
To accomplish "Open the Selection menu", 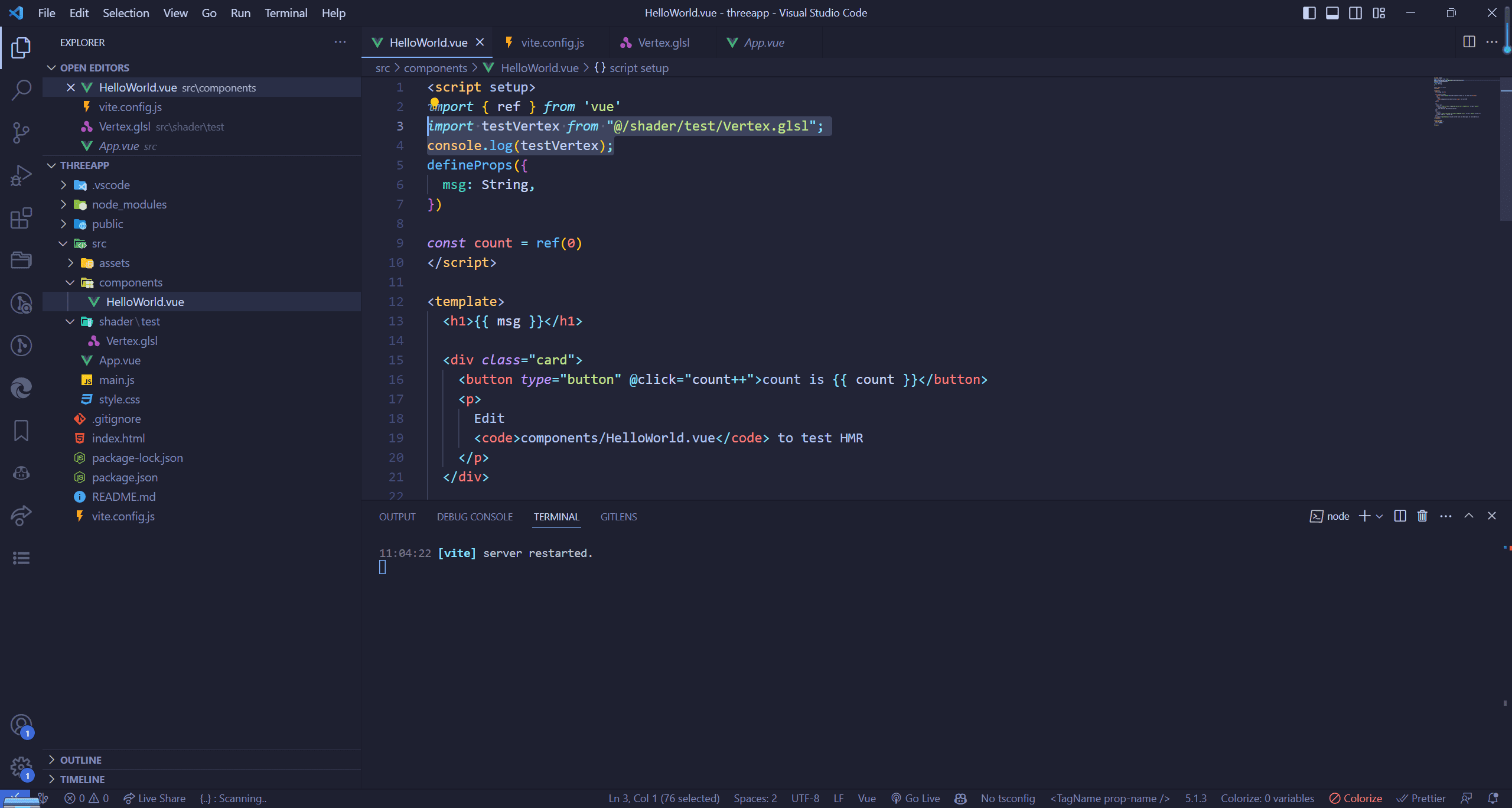I will [x=126, y=13].
